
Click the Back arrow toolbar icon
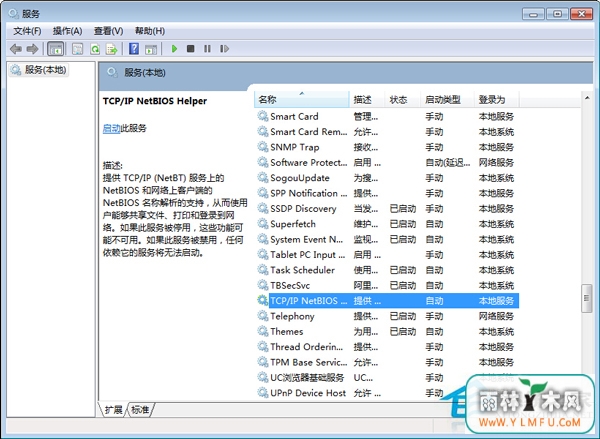coord(16,49)
